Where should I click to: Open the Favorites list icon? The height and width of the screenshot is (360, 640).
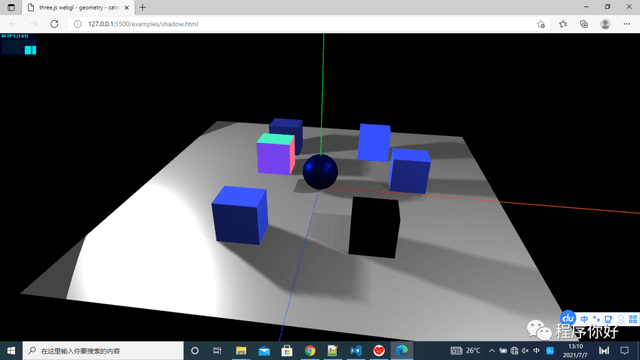563,24
